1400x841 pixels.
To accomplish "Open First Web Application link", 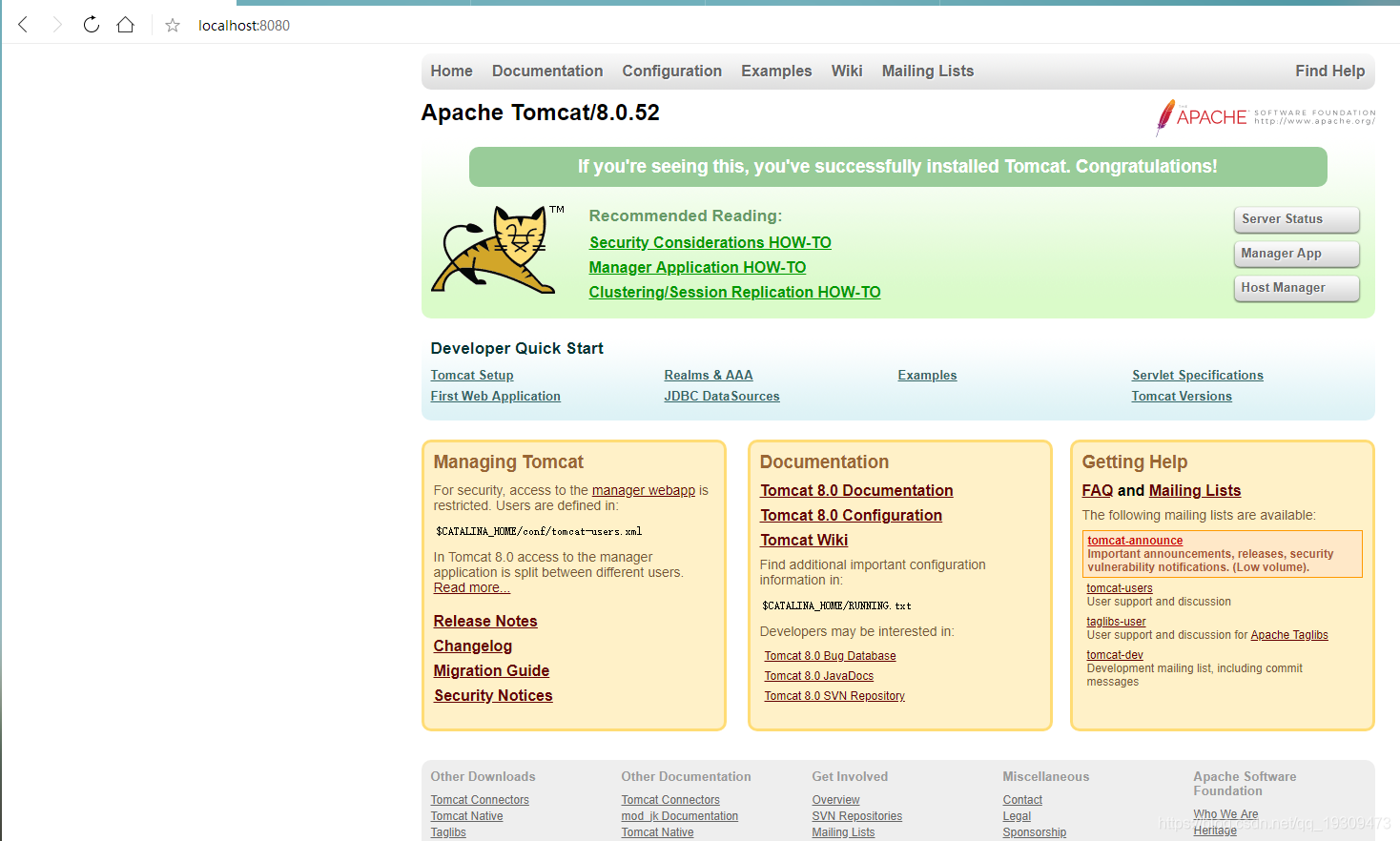I will coord(496,397).
